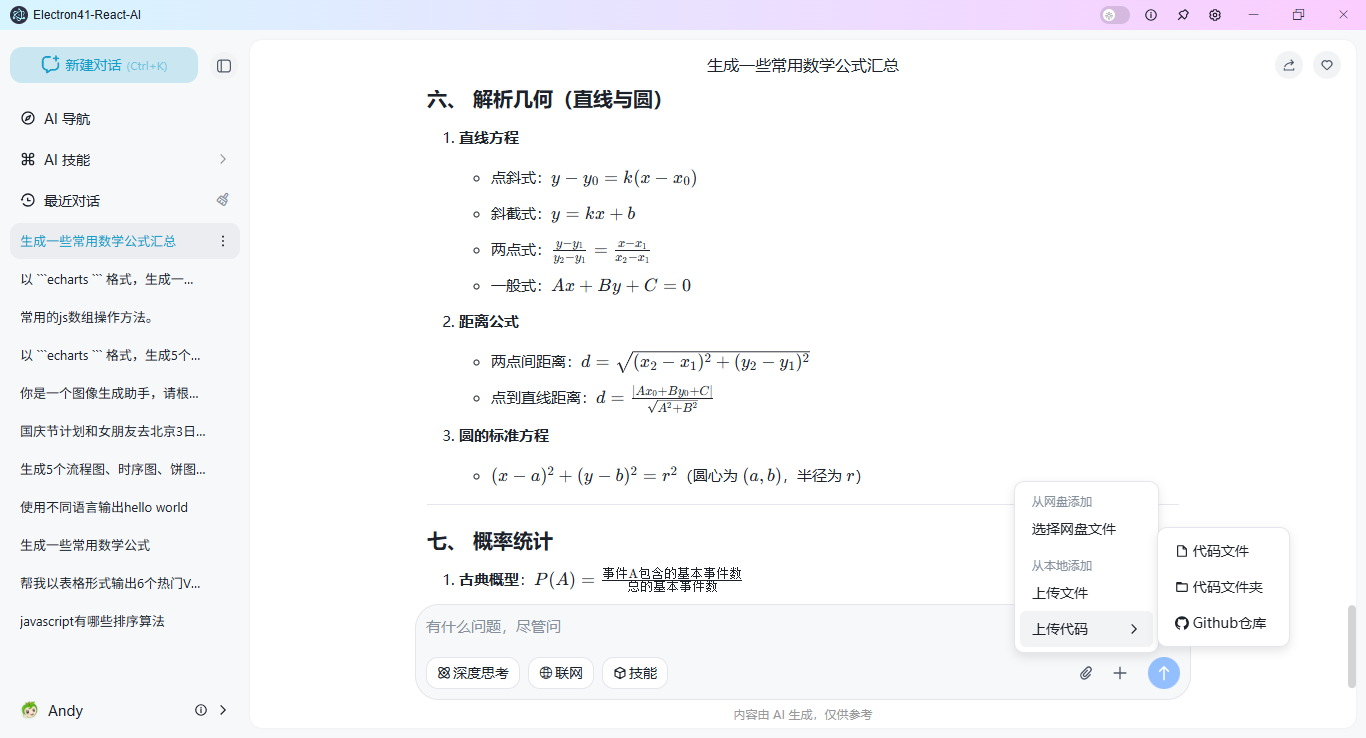Click the Electron41-React-AI app logo
Screen dimensions: 1366x738
19,15
